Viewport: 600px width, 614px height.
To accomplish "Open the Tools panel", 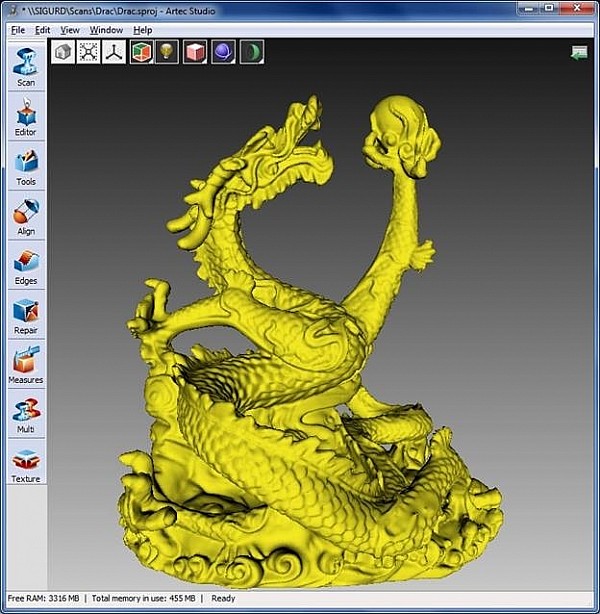I will click(x=26, y=166).
